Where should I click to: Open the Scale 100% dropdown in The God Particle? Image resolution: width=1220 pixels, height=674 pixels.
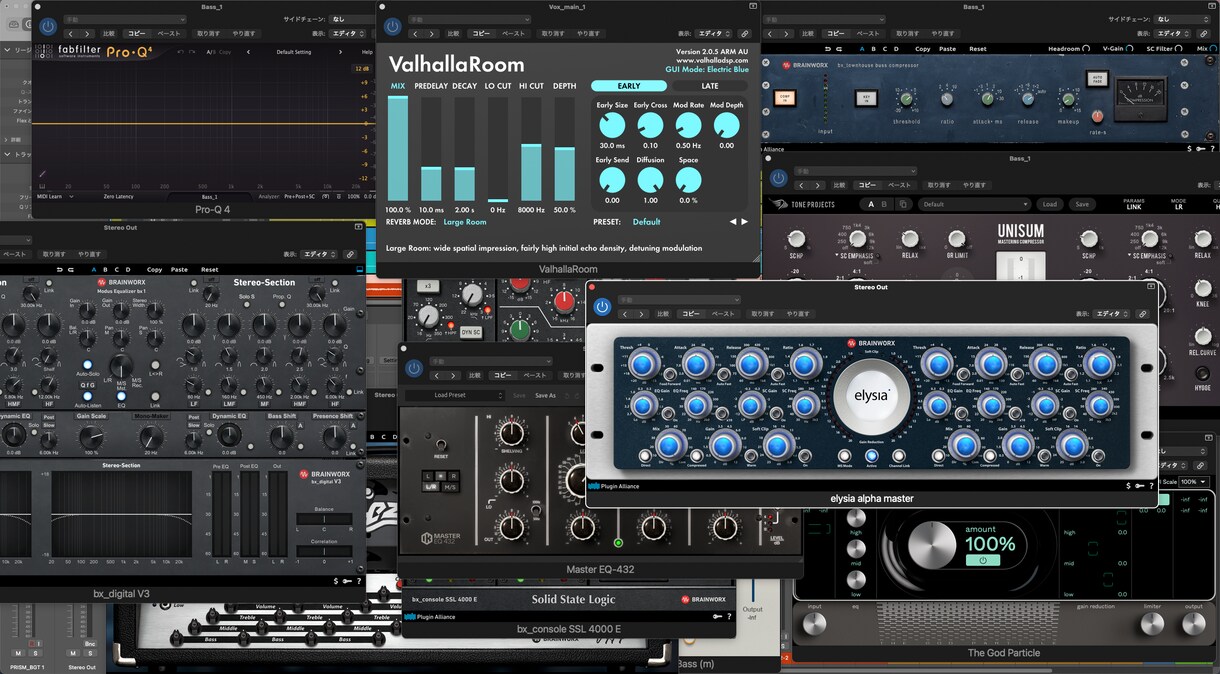[x=1193, y=482]
